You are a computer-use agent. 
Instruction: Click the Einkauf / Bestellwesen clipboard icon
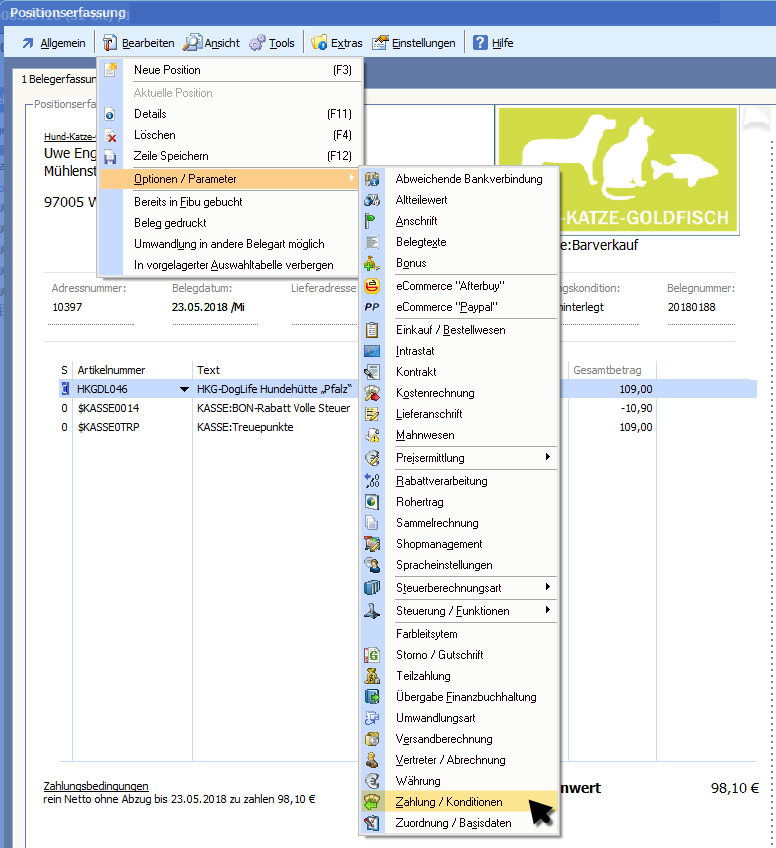(372, 330)
